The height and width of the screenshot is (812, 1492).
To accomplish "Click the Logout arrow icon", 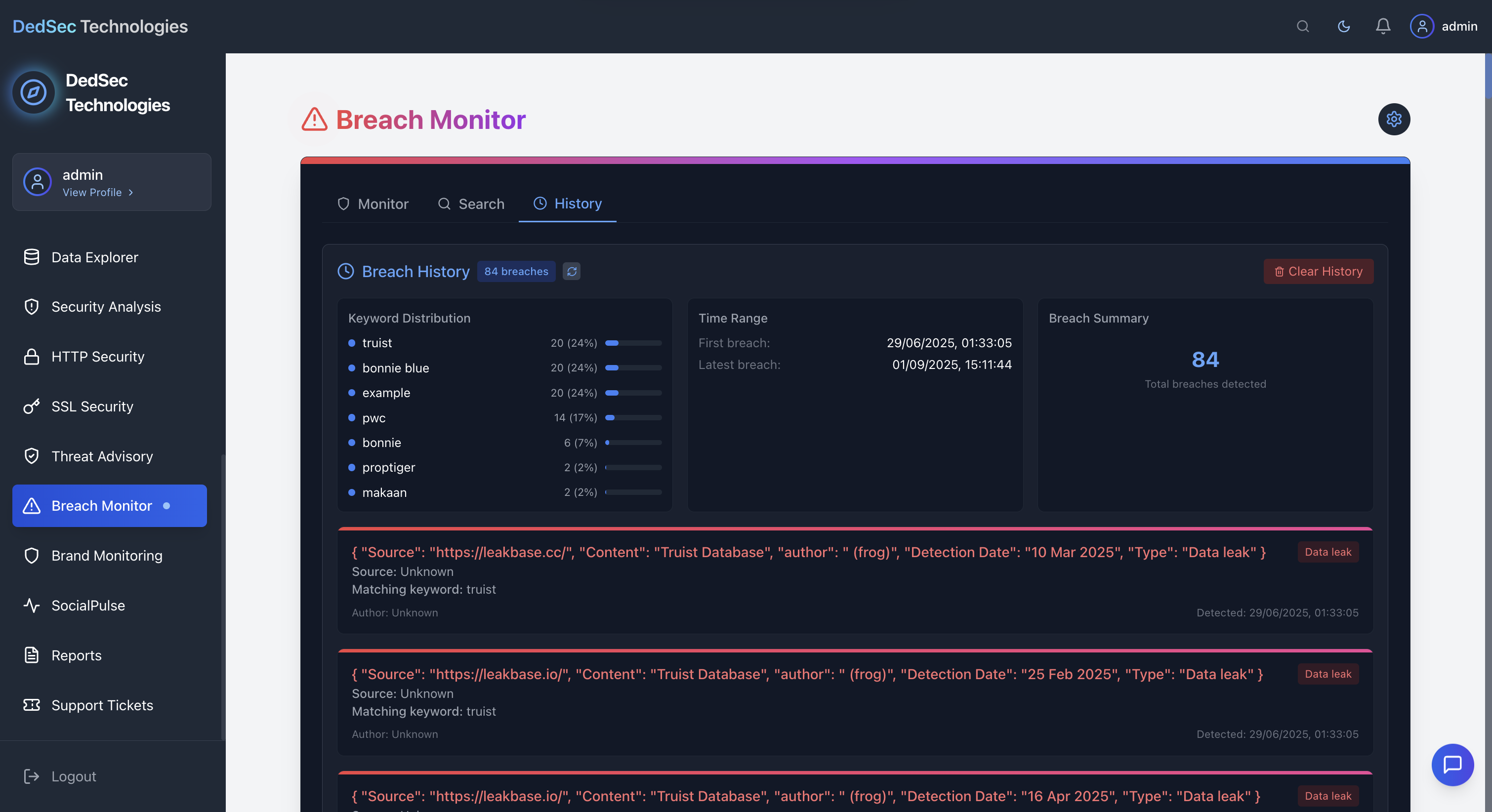I will 31,776.
